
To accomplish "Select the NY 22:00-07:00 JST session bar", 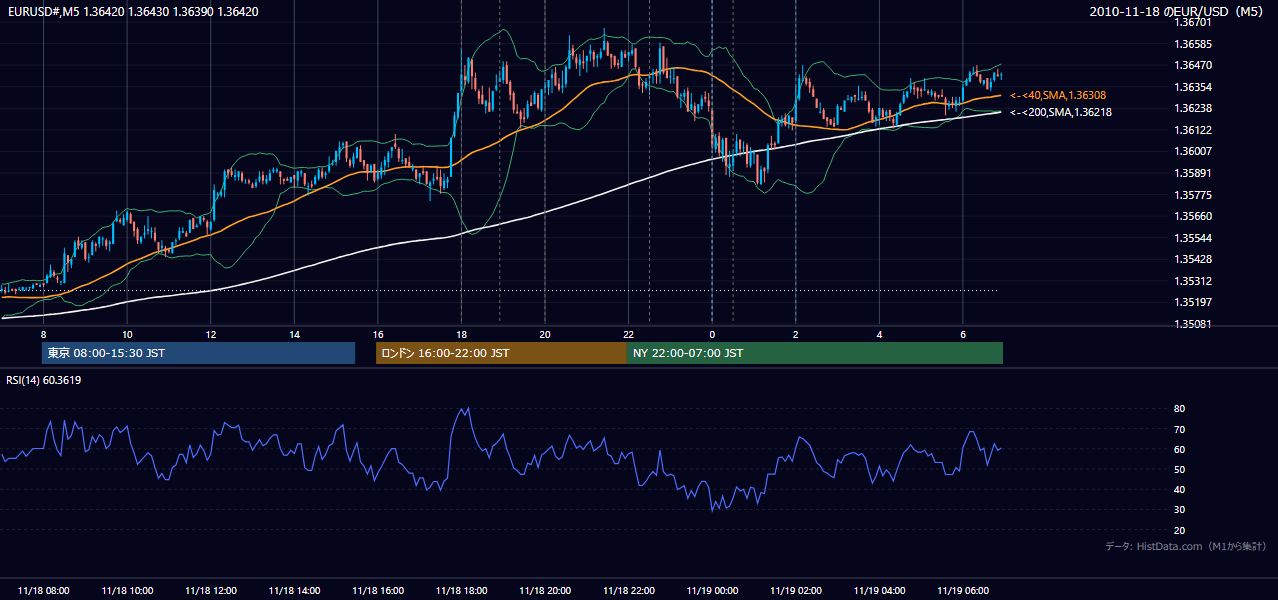I will [815, 353].
